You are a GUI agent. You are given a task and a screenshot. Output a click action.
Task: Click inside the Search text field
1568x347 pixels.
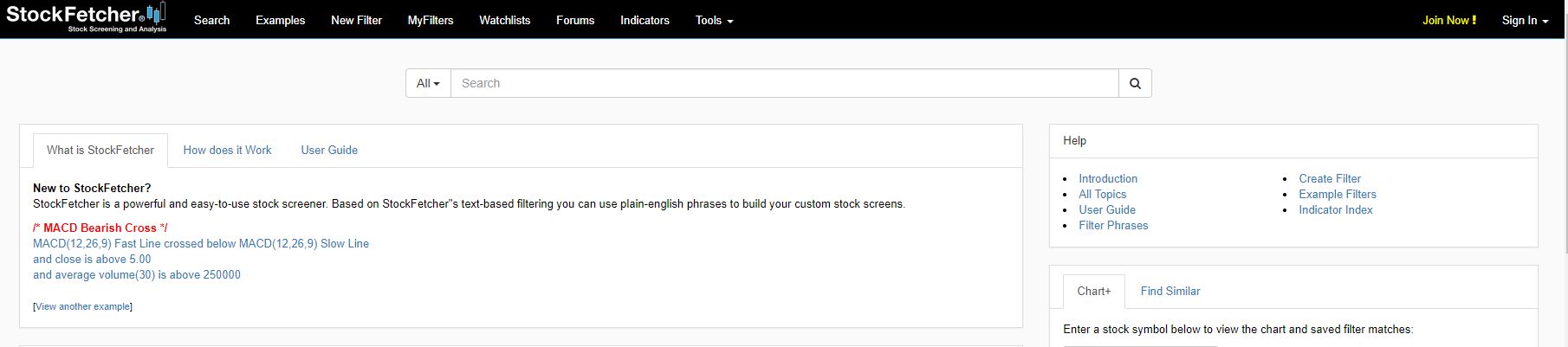click(x=785, y=83)
